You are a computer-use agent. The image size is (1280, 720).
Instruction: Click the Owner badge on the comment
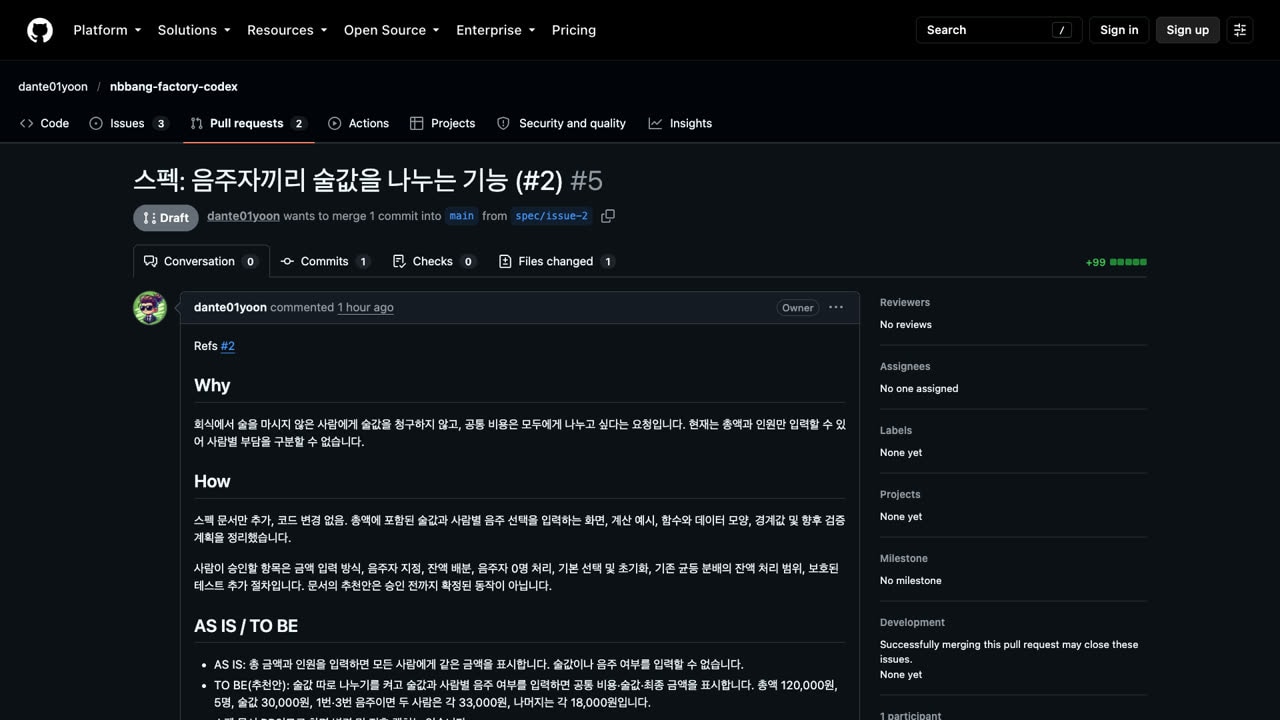[x=798, y=308]
